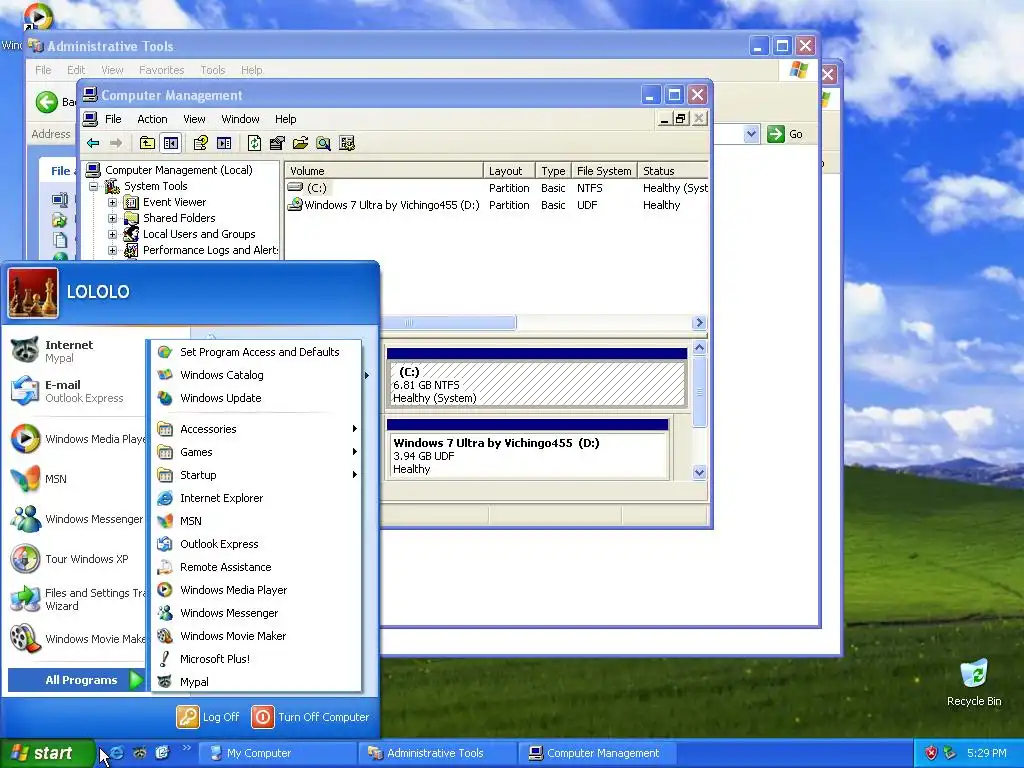Viewport: 1024px width, 768px height.
Task: Open Favorites menu in Administrative Tools window
Action: (x=161, y=70)
